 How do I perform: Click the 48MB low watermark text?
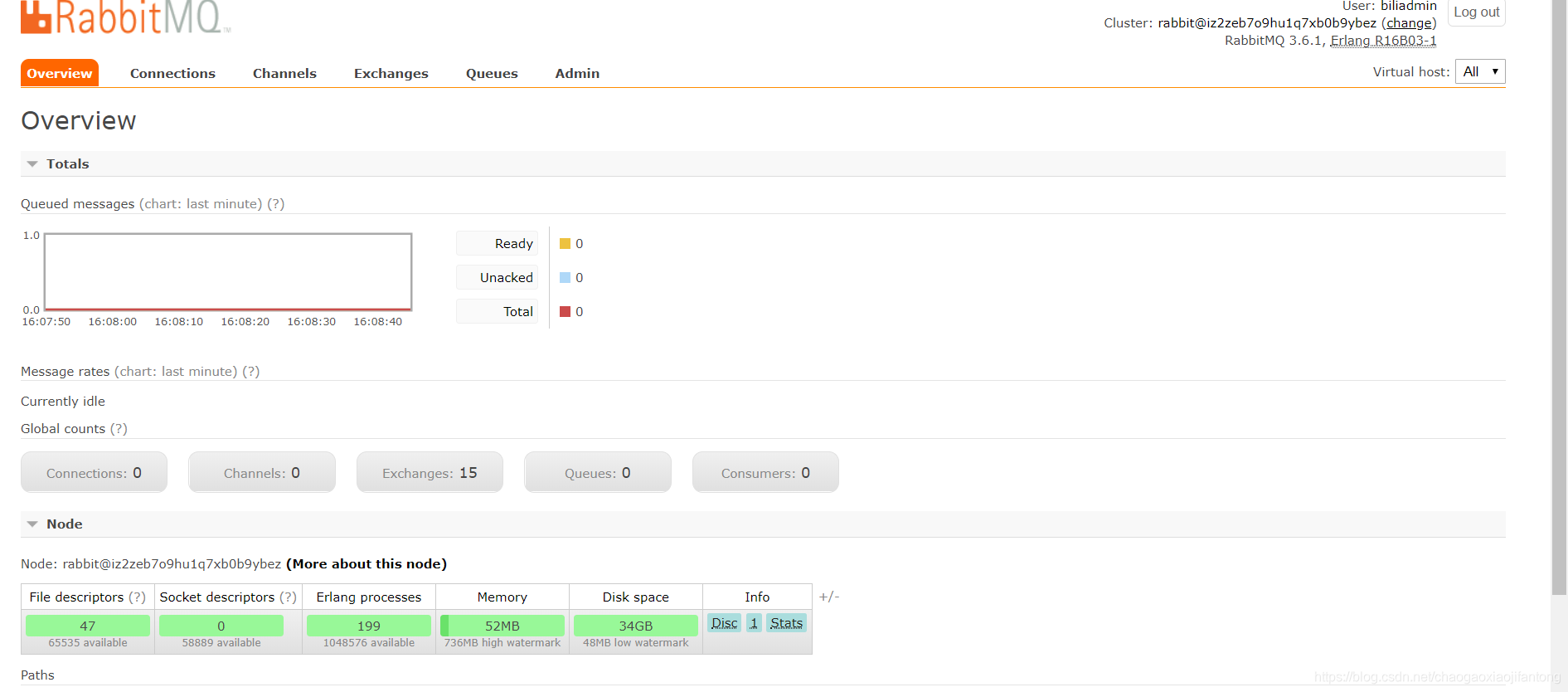pyautogui.click(x=636, y=643)
